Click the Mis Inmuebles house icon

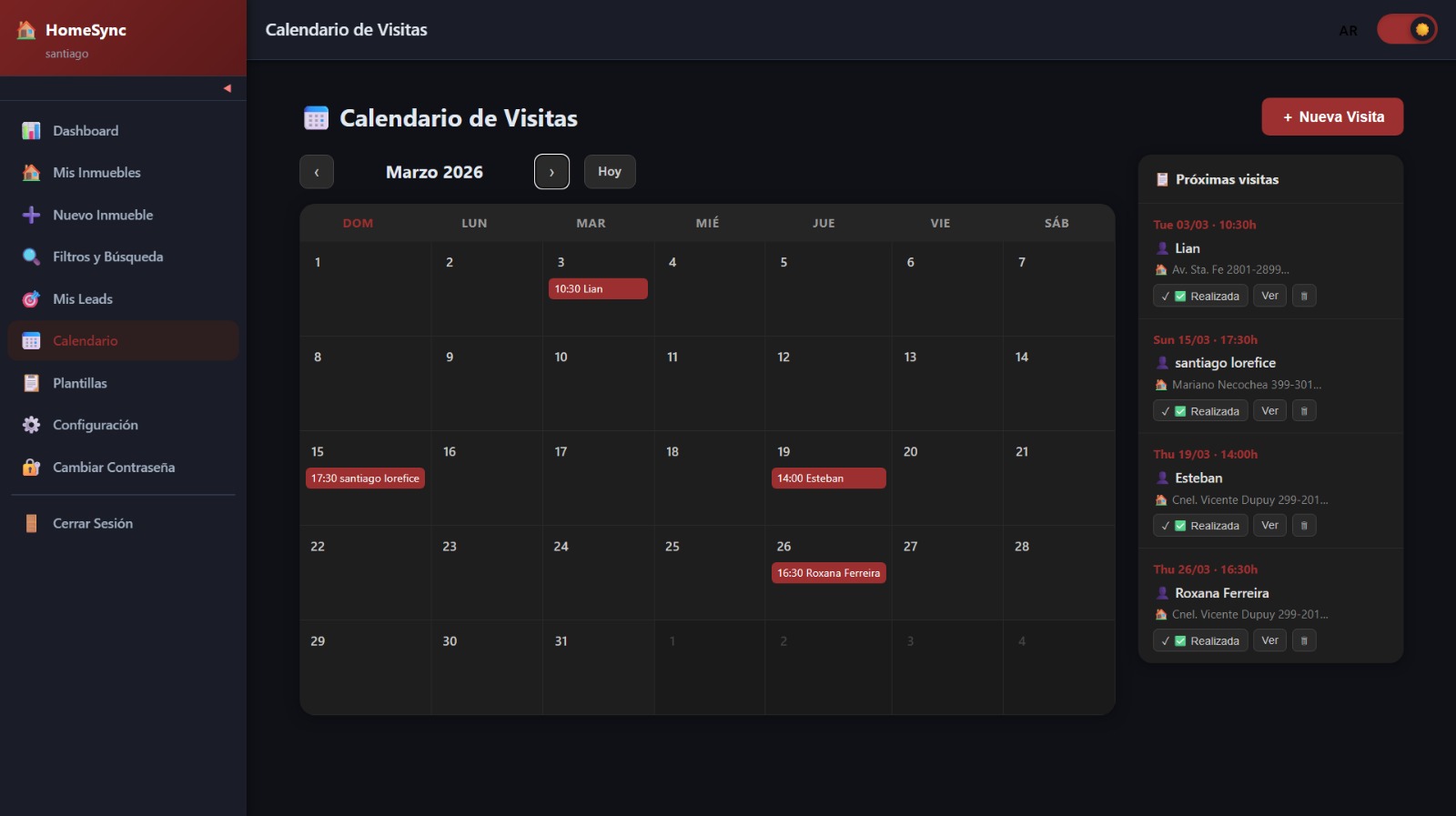click(31, 173)
